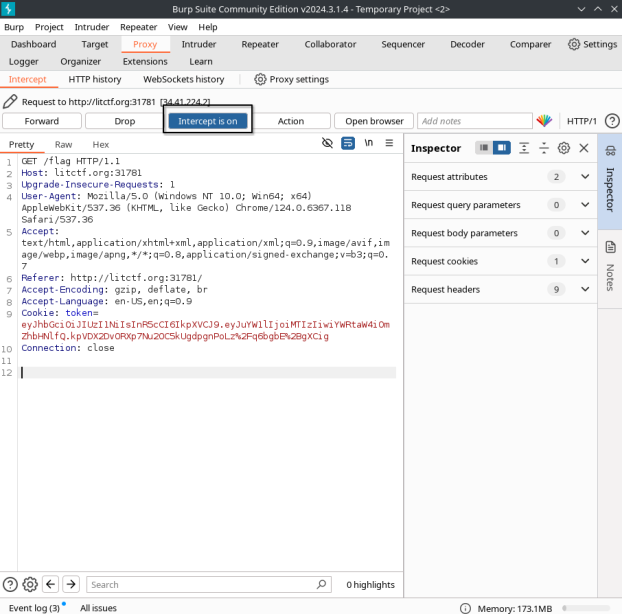Collapse all Inspector sections icon
The image size is (622, 614).
click(x=544, y=148)
